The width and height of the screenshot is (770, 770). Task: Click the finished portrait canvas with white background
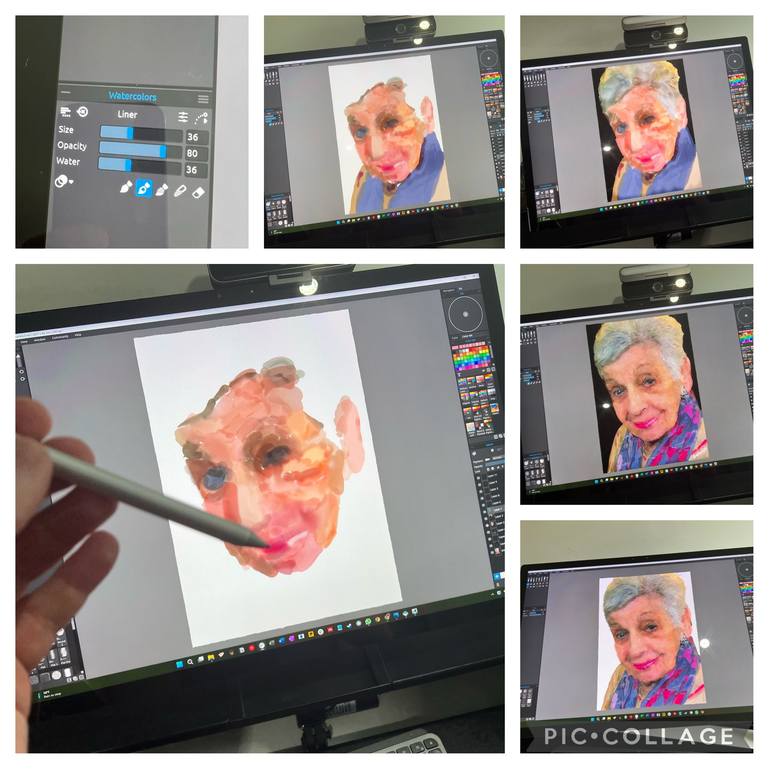[652, 640]
